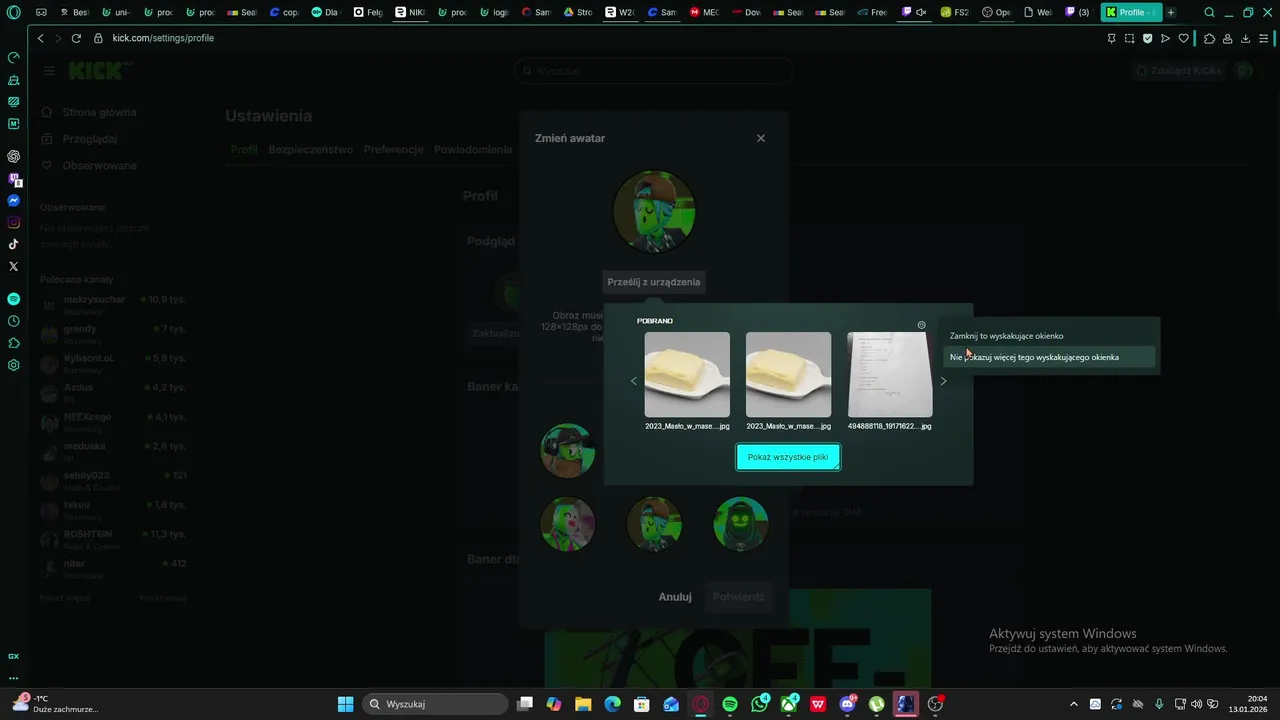The height and width of the screenshot is (720, 1280).
Task: Open Twitch panel in Opera GX sidebar
Action: coord(14,180)
